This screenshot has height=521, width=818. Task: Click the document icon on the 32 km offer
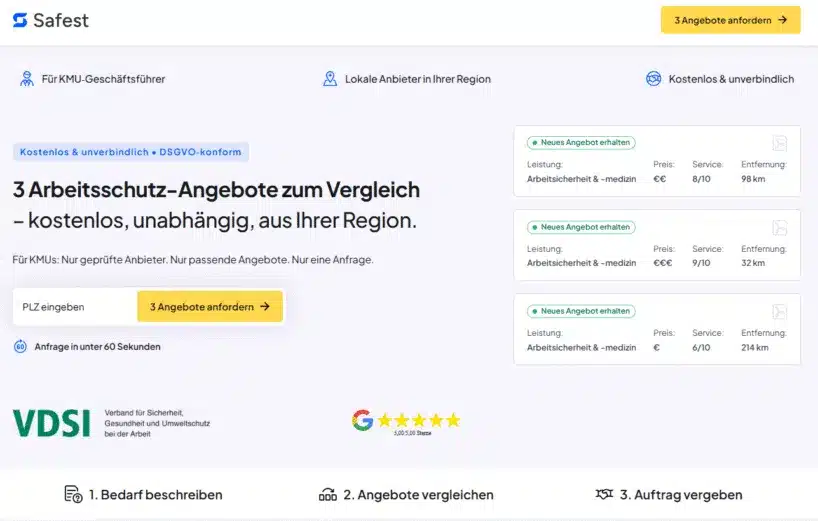(x=779, y=227)
